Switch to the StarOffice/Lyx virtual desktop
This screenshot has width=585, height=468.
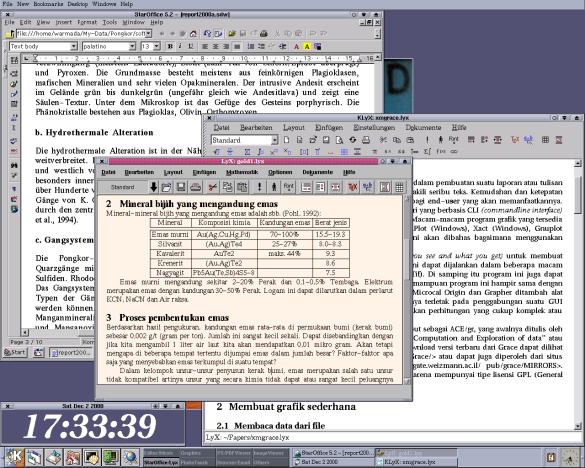point(161,462)
